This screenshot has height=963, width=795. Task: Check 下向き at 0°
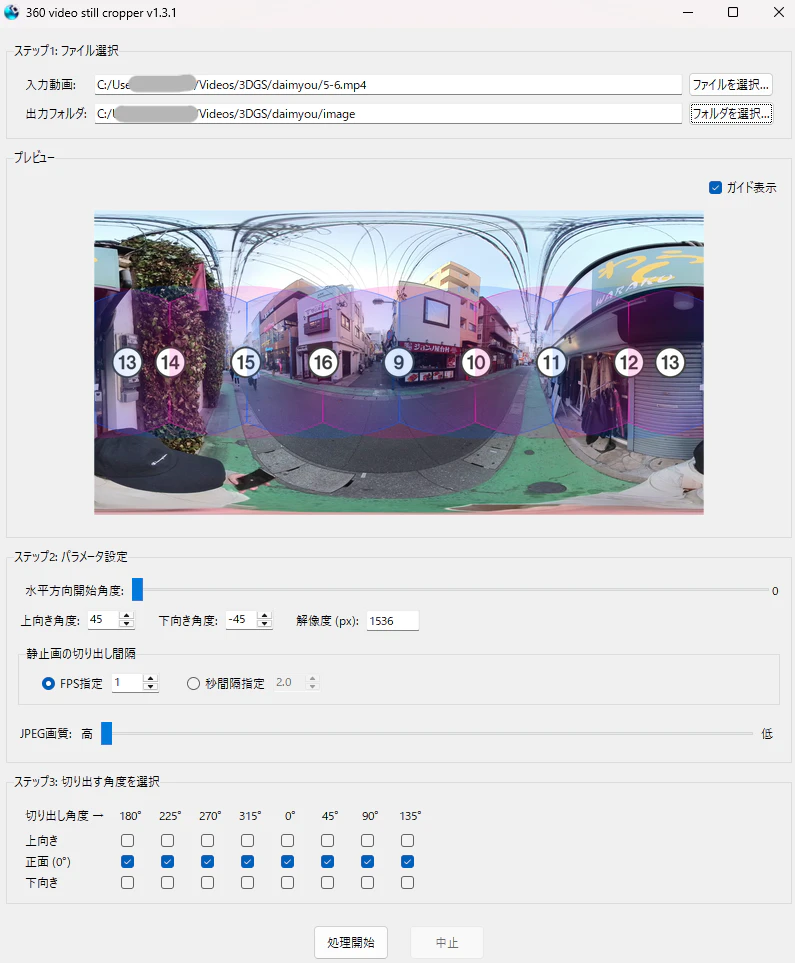[x=288, y=883]
